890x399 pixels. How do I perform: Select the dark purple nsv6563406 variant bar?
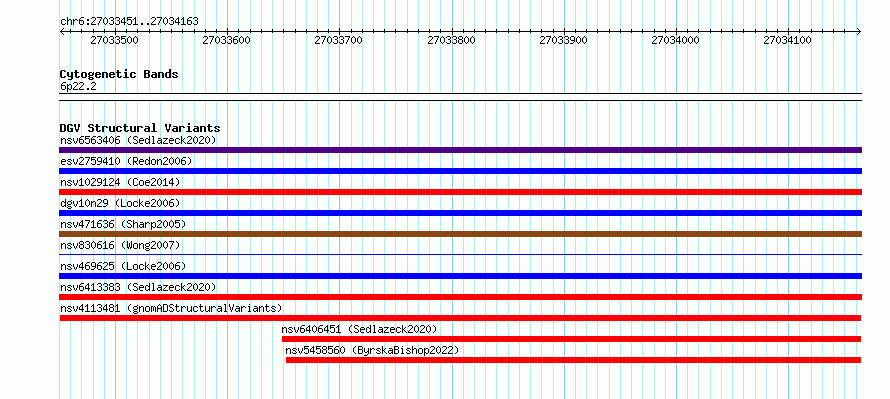[460, 150]
